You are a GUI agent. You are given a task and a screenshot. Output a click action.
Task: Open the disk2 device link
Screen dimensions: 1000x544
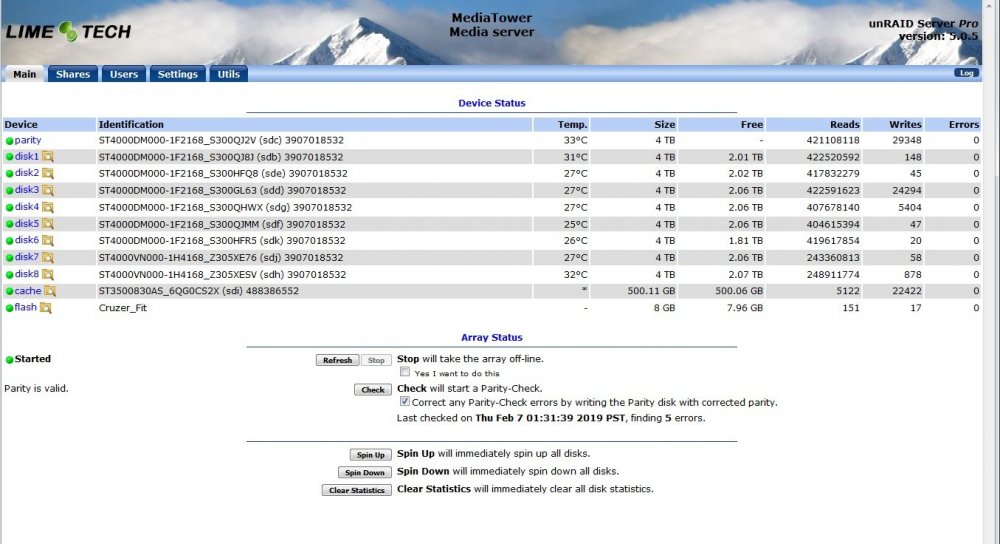27,173
